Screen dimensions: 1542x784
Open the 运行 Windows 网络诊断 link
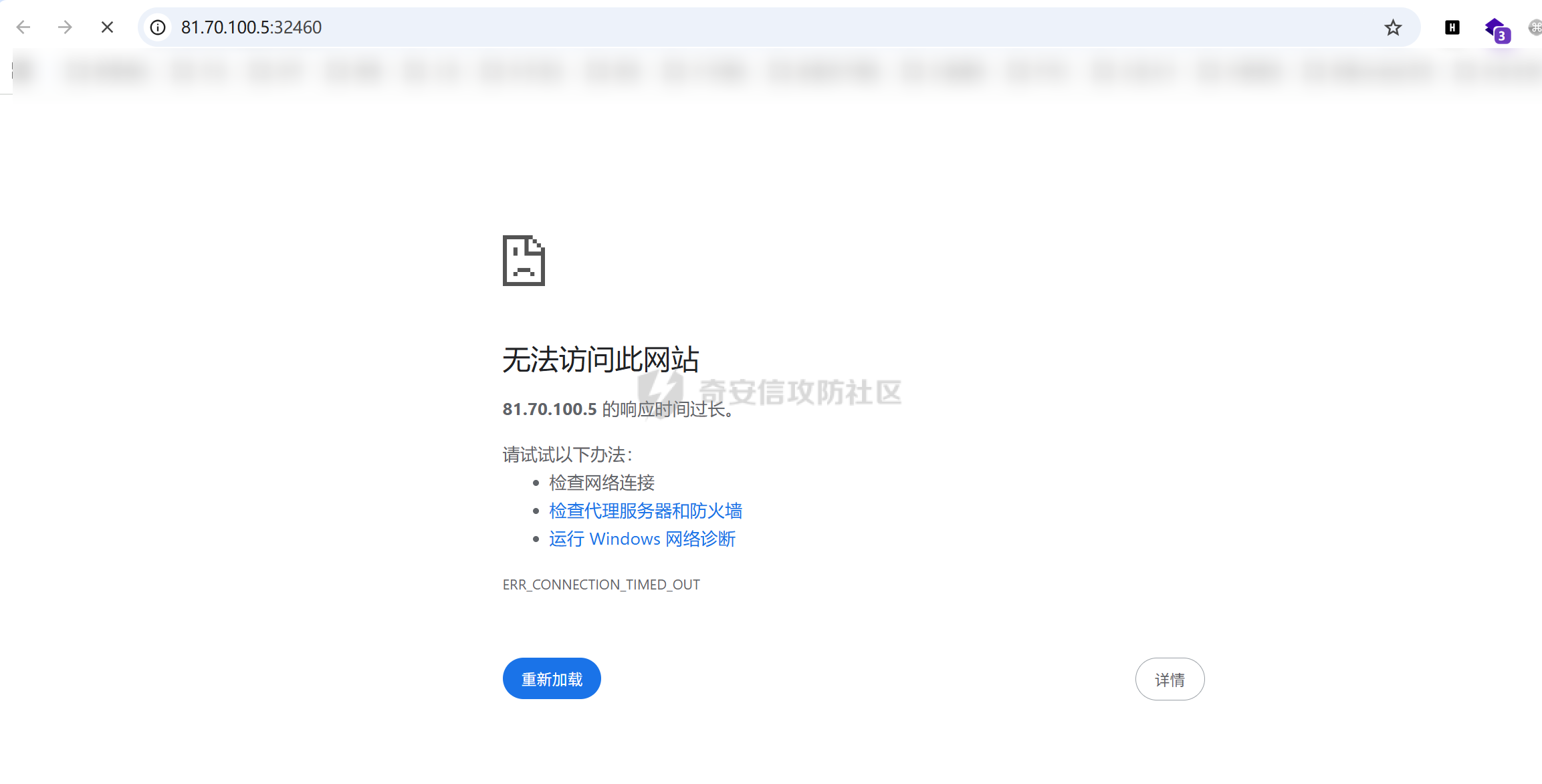pyautogui.click(x=642, y=539)
